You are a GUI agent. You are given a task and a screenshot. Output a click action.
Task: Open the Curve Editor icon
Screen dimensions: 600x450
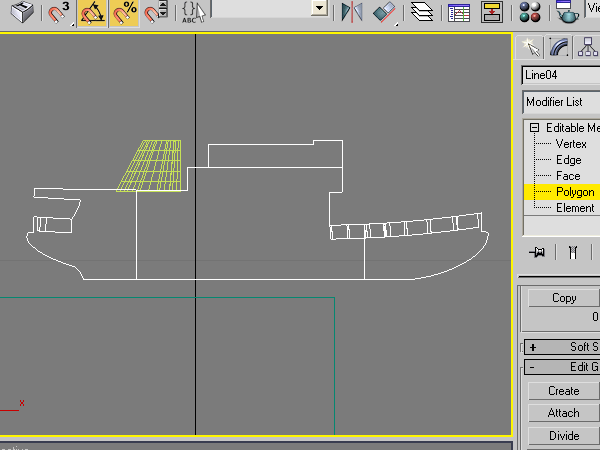(x=459, y=13)
